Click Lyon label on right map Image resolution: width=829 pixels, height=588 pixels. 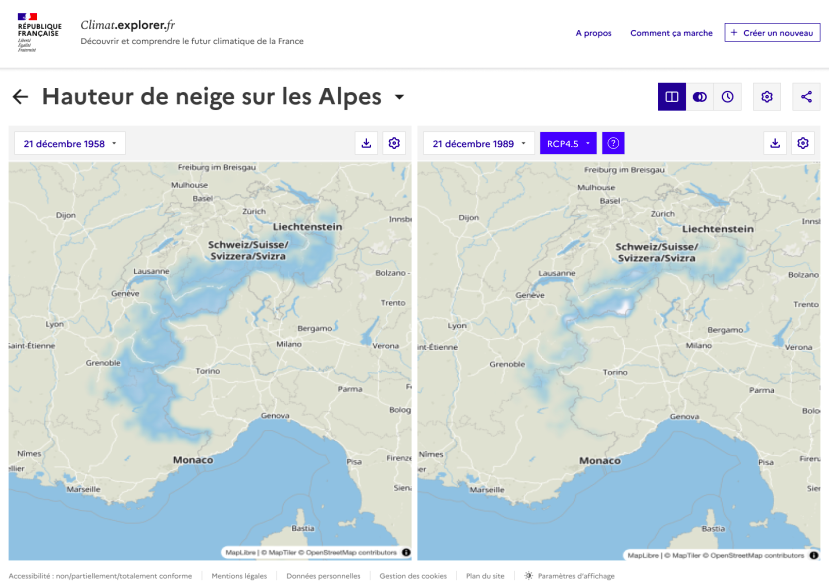click(x=457, y=326)
